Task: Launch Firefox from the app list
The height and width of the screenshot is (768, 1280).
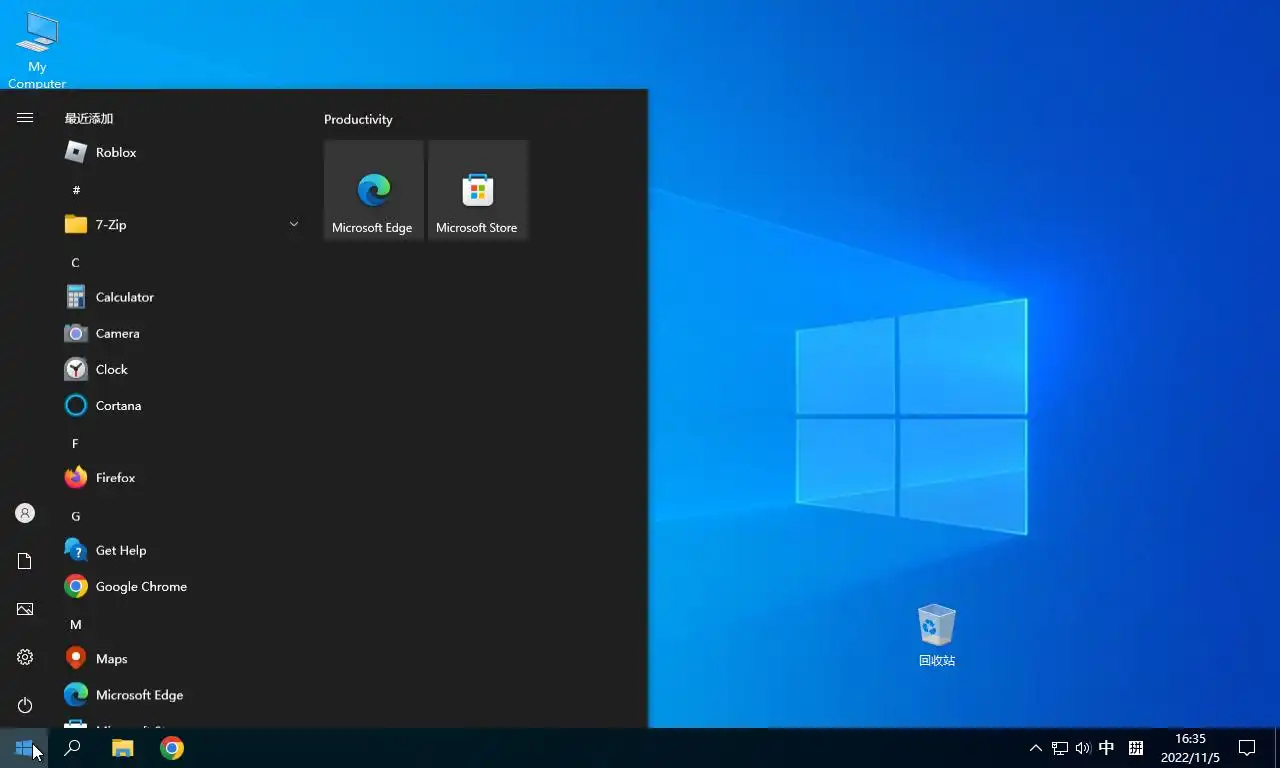Action: [x=183, y=478]
